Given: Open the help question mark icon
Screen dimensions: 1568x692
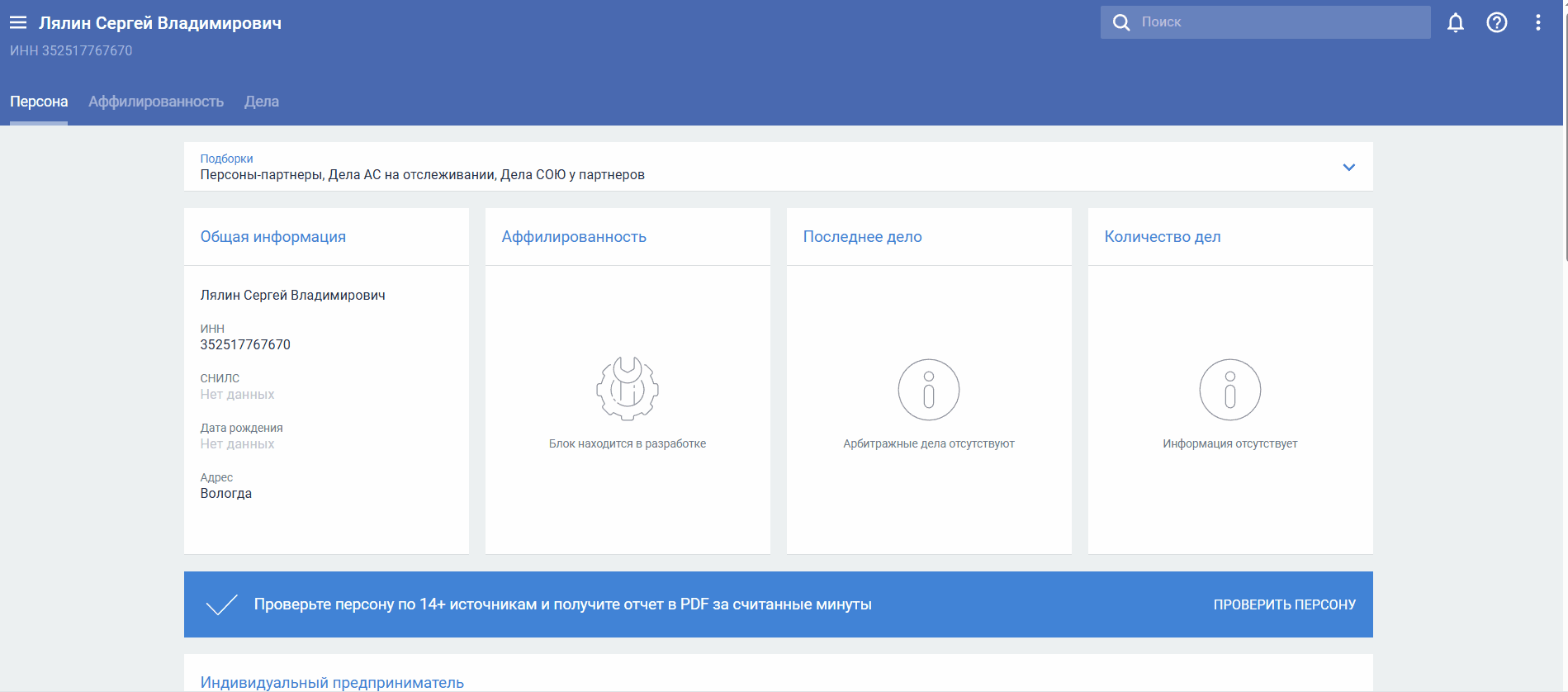Looking at the screenshot, I should point(1496,23).
